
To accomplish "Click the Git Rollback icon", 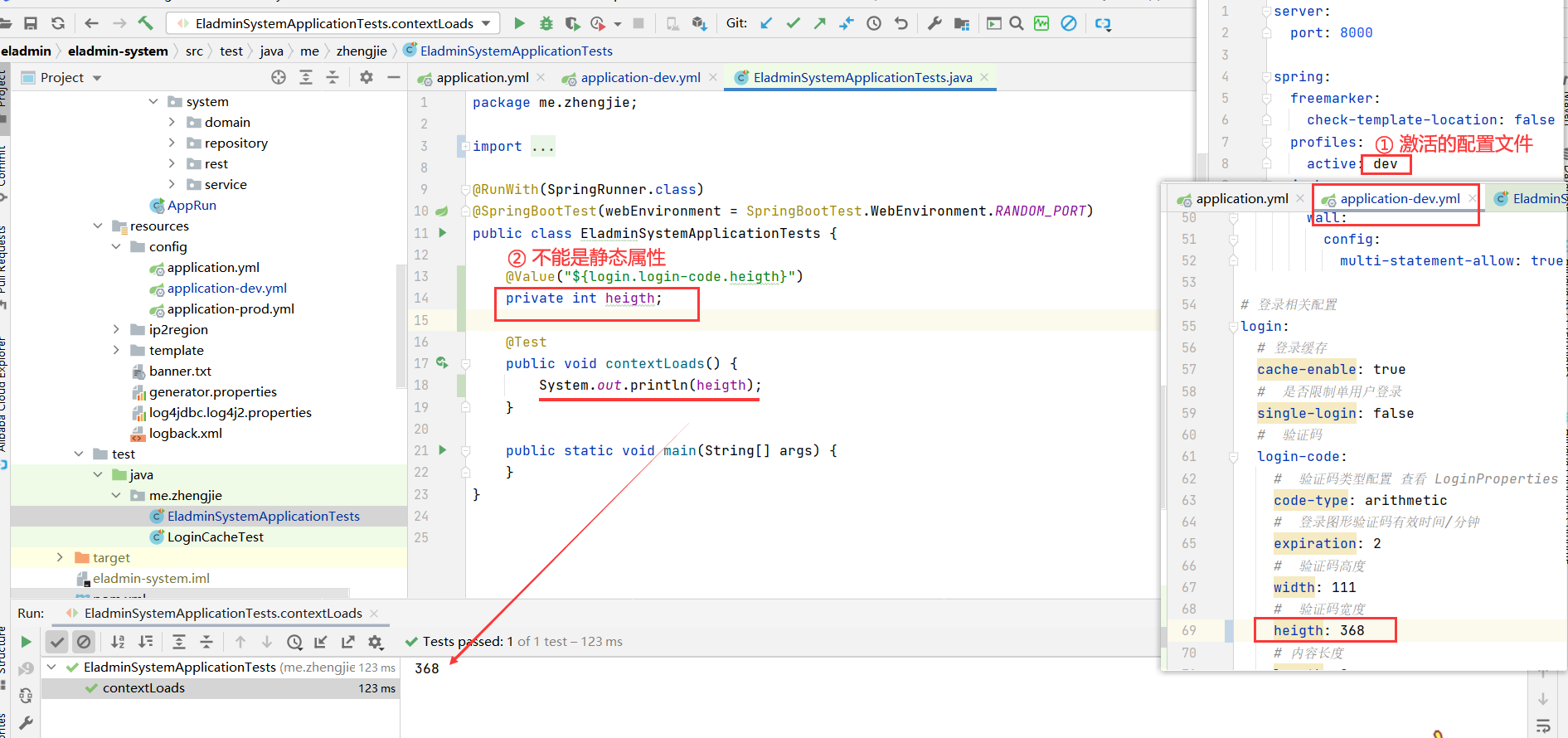I will [901, 23].
